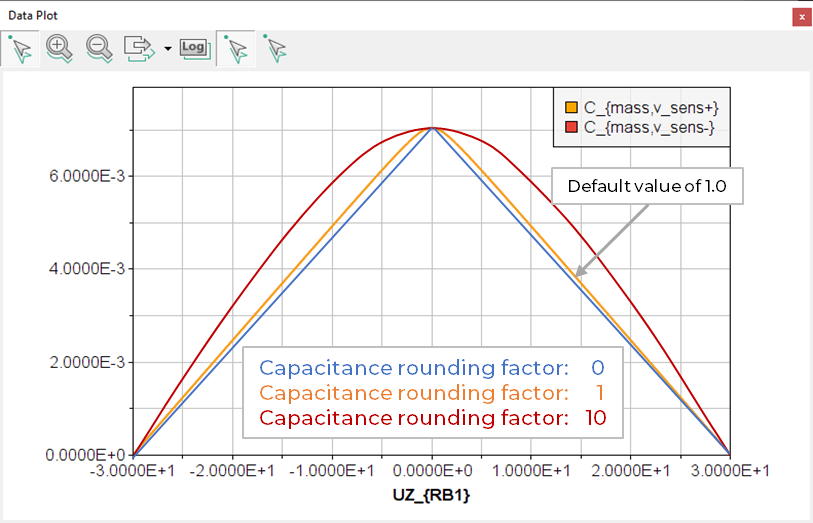Select the rightmost cursor tool icon

coord(276,48)
